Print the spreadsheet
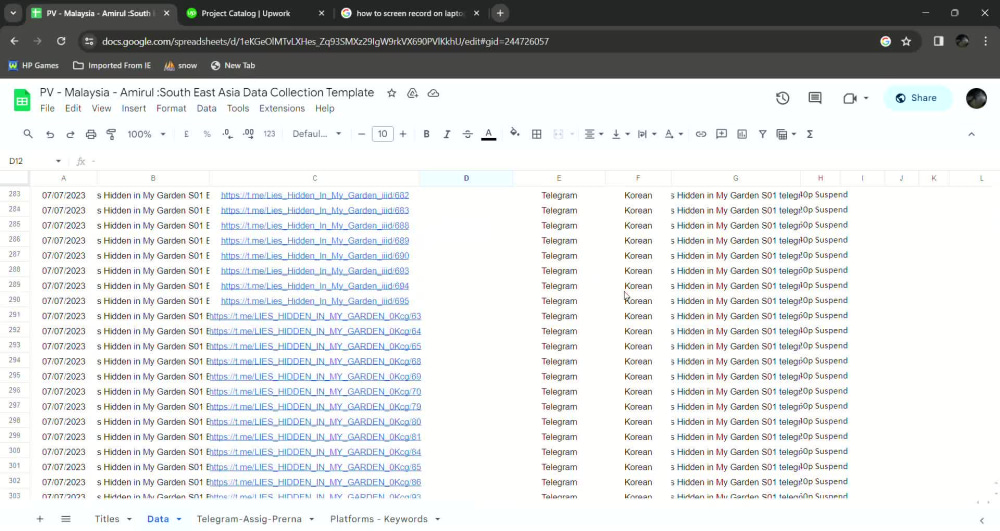This screenshot has height=531, width=1000. 91,134
